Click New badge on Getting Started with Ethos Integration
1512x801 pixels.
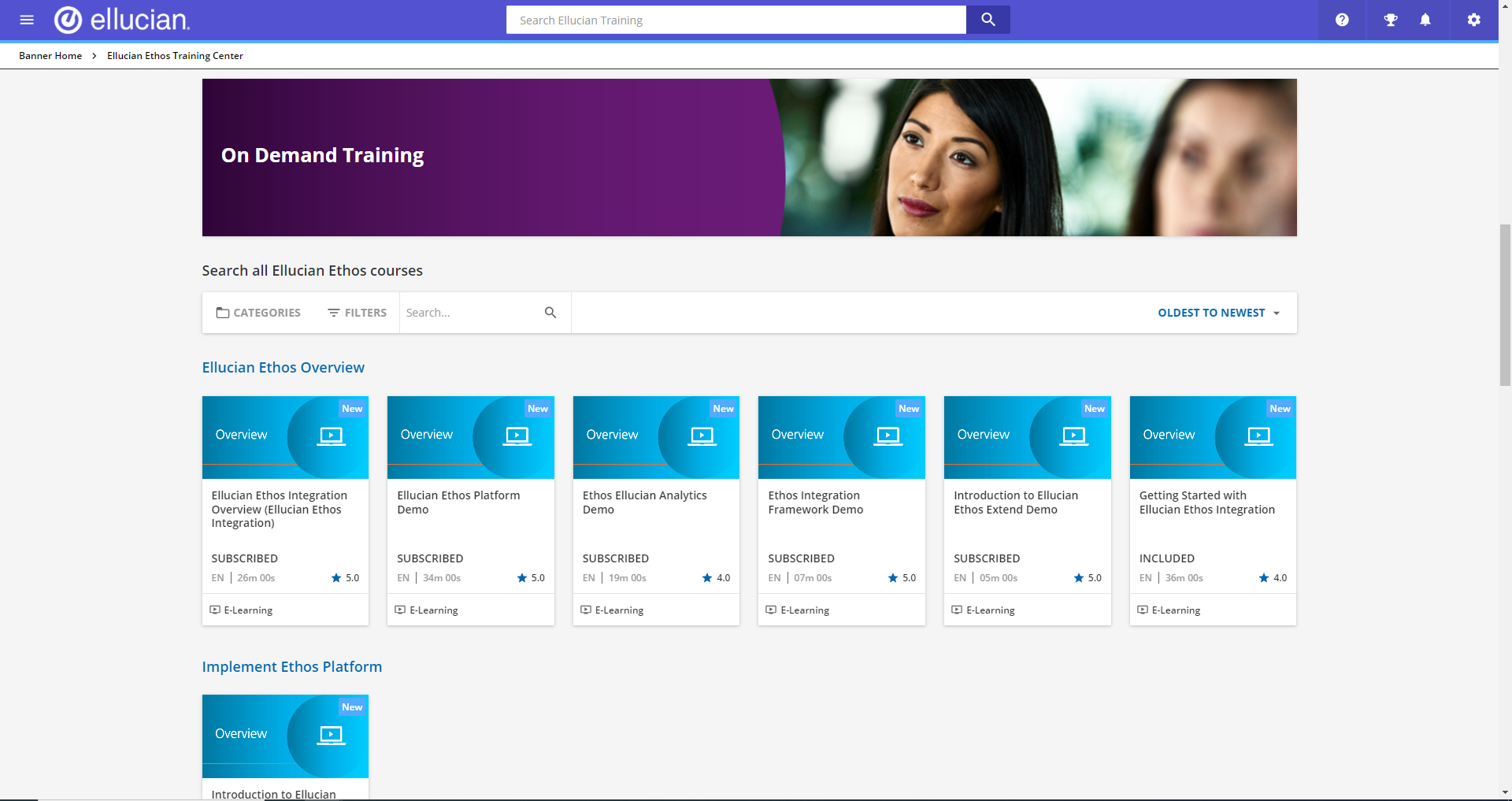(1280, 409)
